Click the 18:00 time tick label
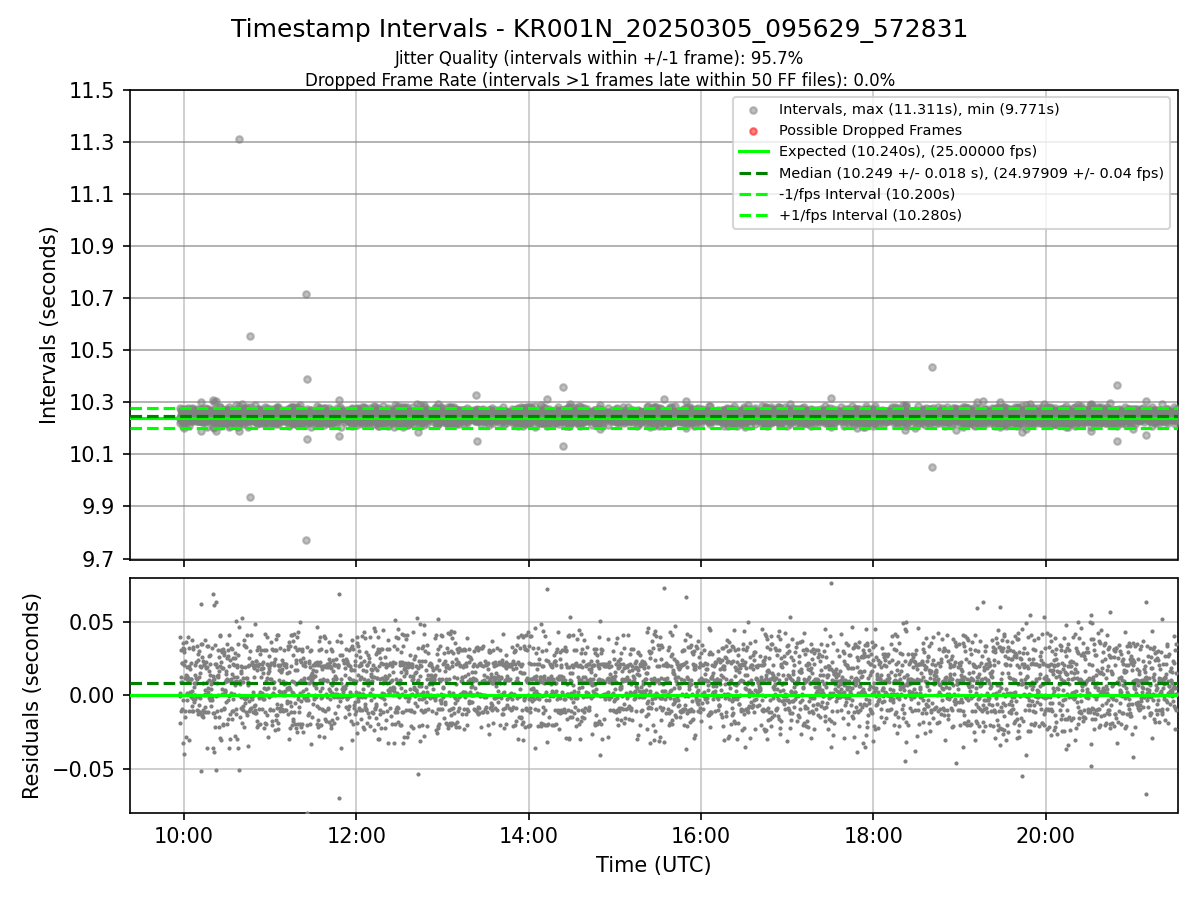The image size is (1200, 900). click(873, 834)
